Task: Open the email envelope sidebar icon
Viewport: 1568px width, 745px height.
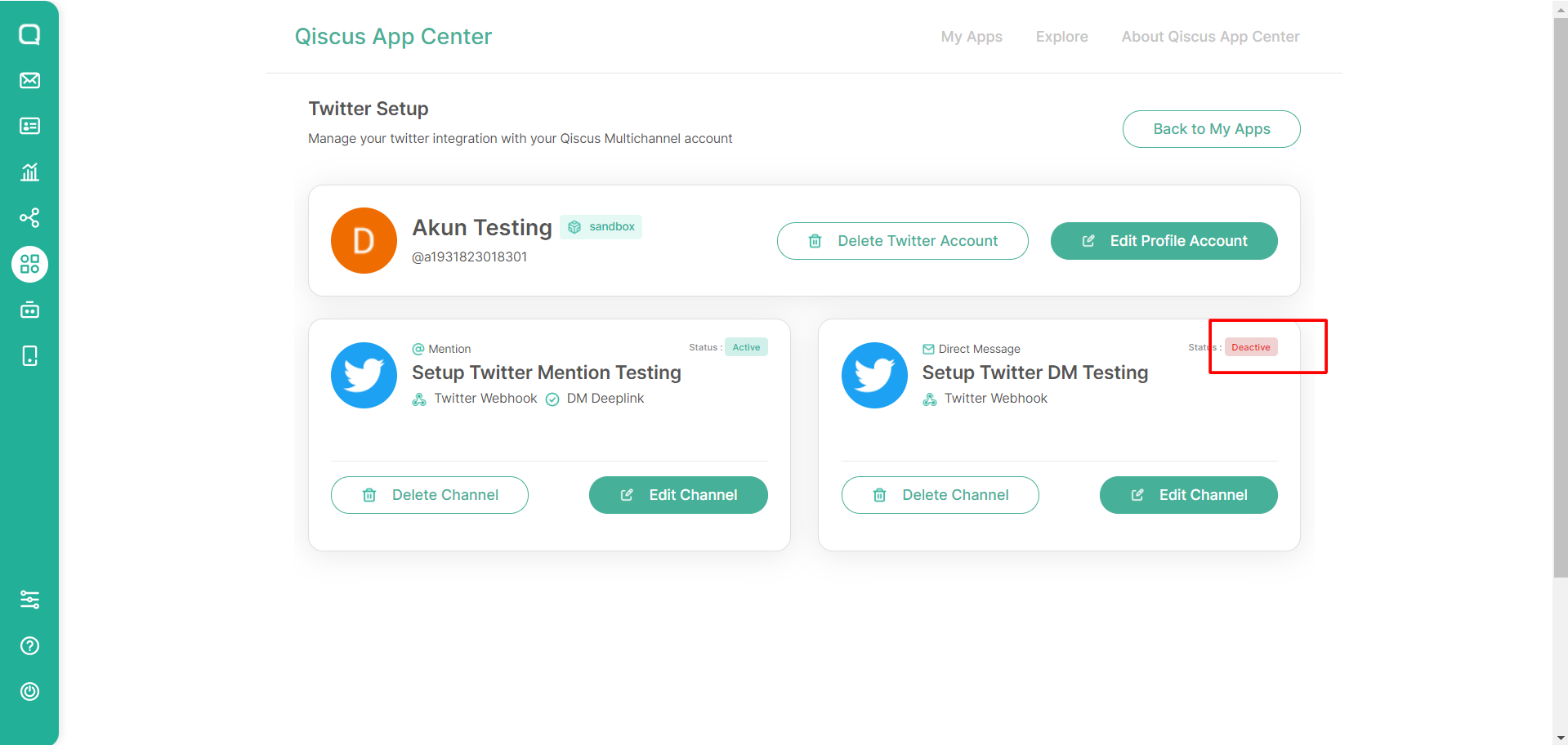Action: (x=29, y=80)
